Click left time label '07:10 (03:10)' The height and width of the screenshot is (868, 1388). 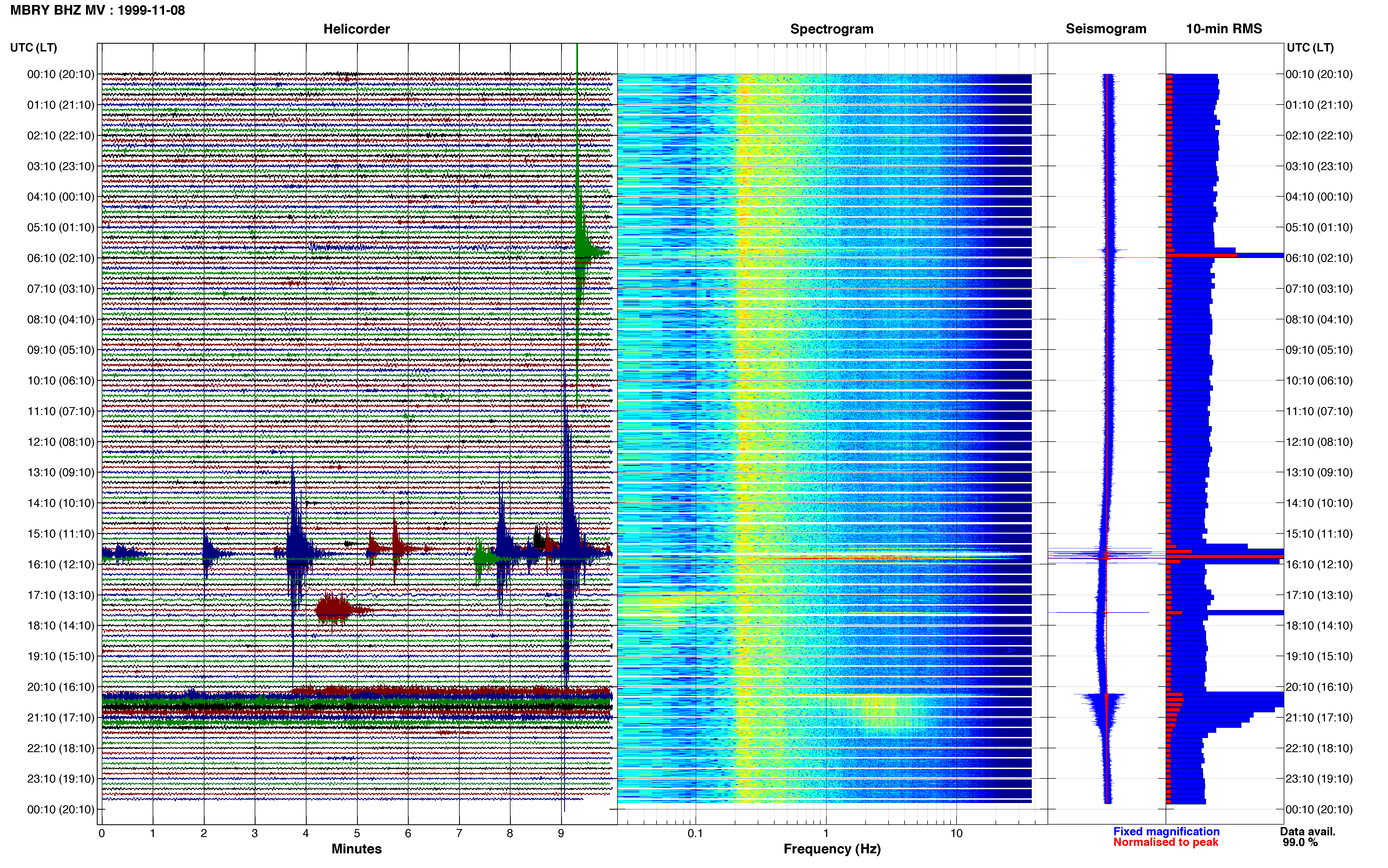[61, 288]
